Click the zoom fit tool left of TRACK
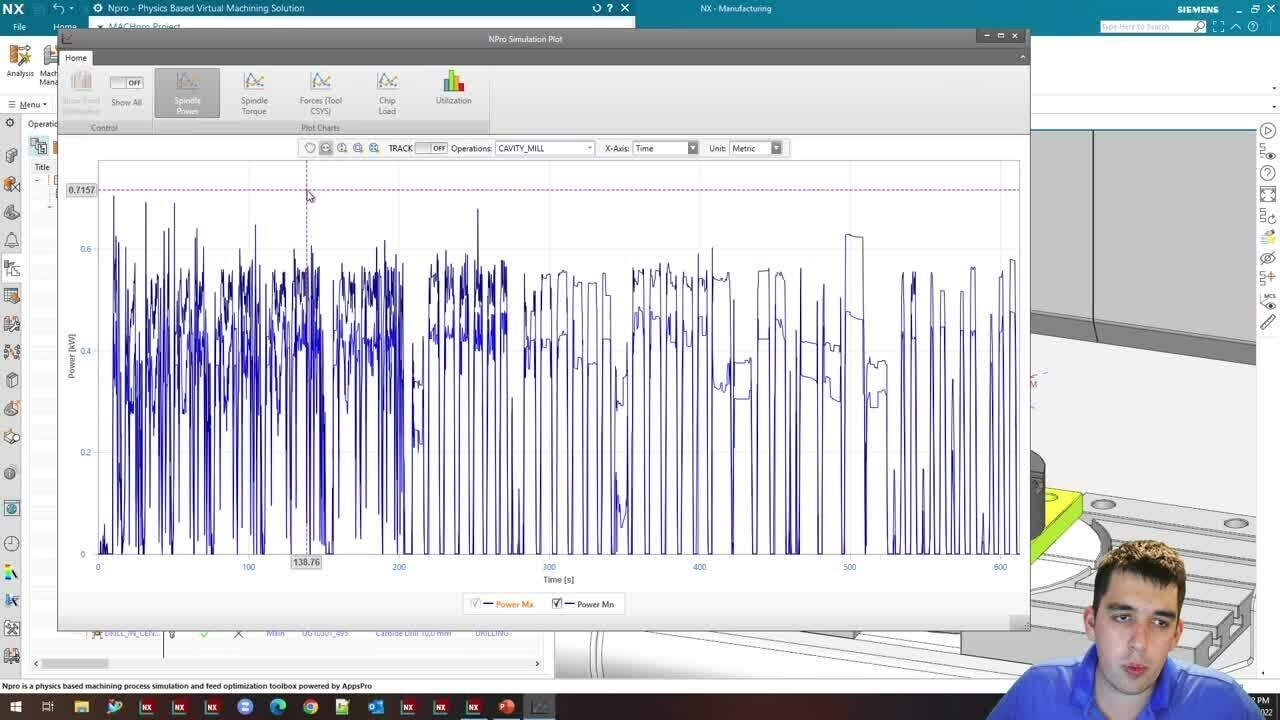Screen dimensions: 1280x720 tap(374, 148)
